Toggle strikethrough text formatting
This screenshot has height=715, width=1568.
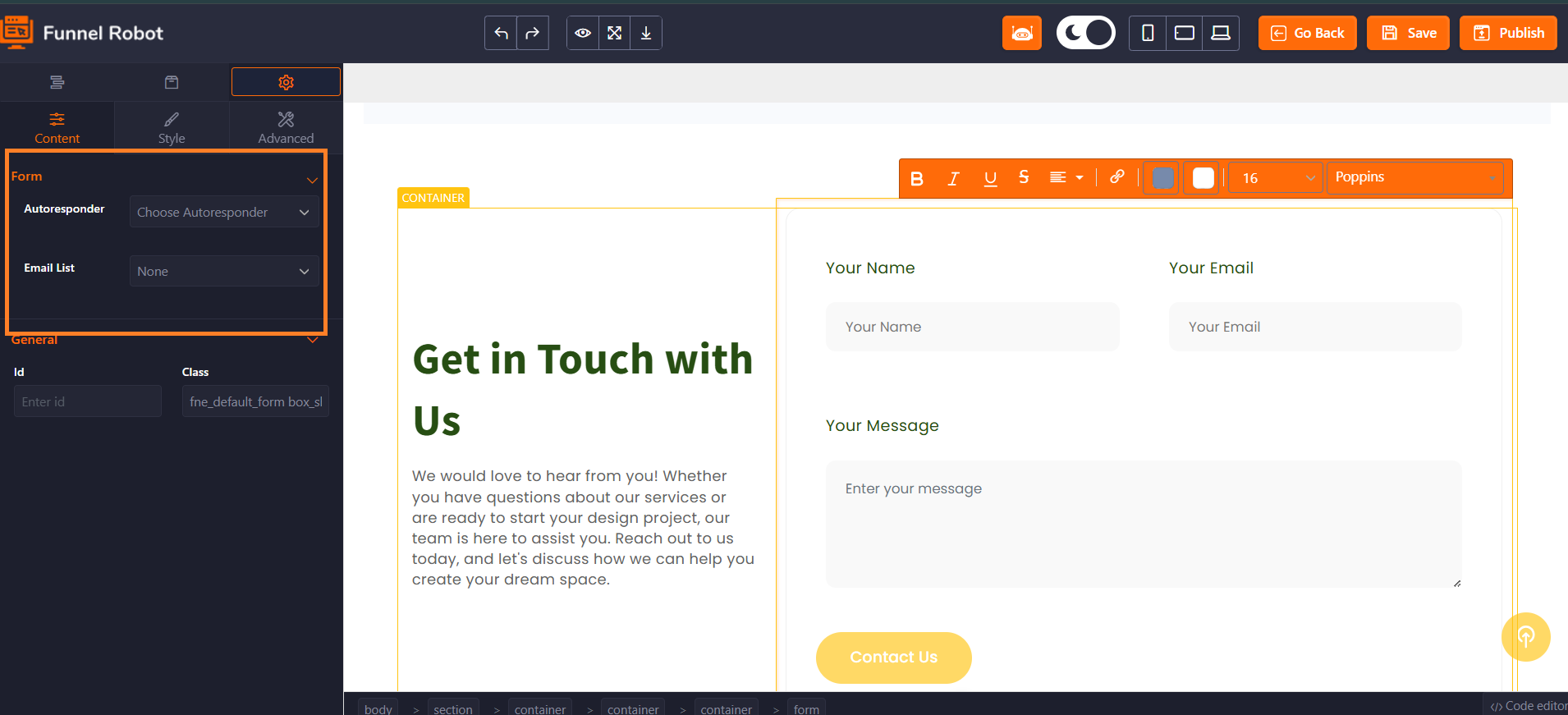(x=1024, y=177)
